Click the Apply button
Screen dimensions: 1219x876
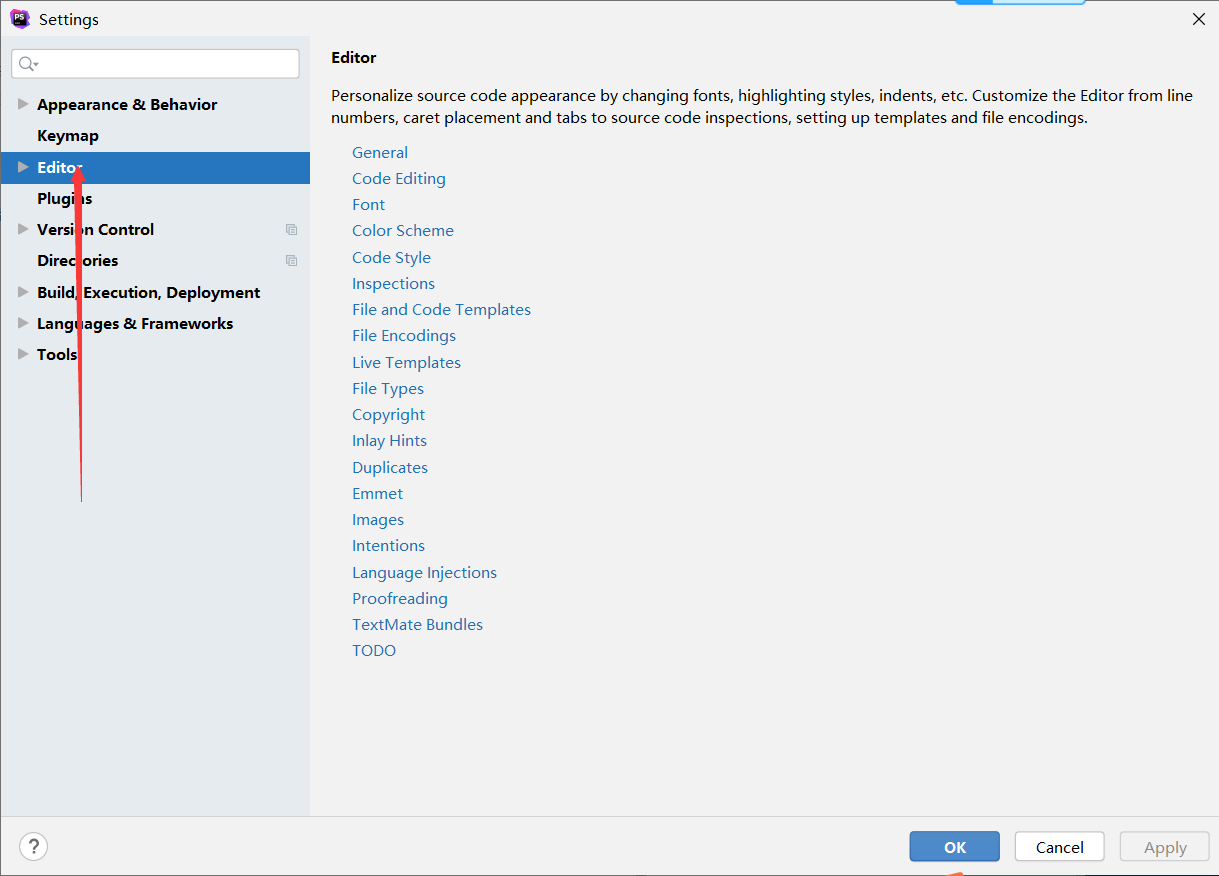coord(1165,846)
